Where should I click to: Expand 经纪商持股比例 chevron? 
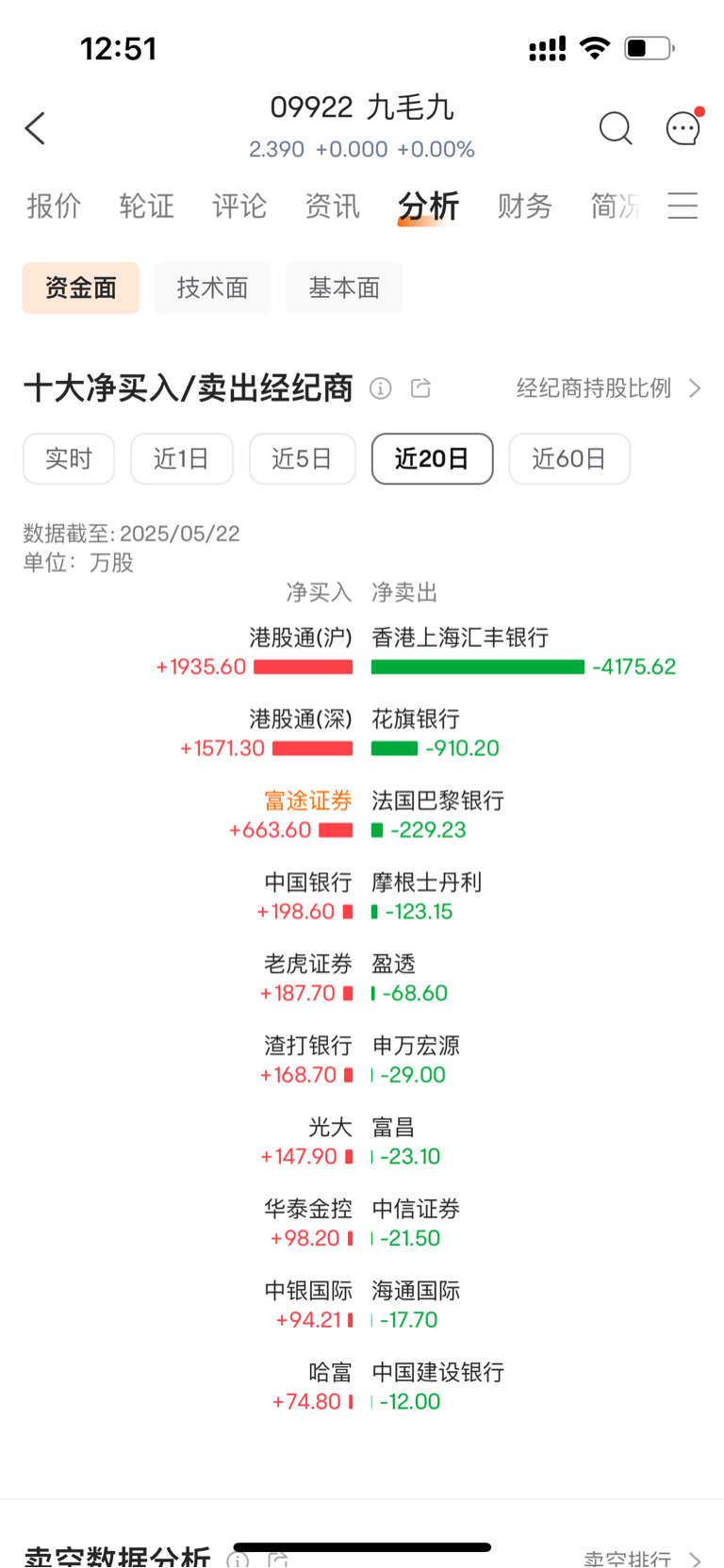coord(695,388)
